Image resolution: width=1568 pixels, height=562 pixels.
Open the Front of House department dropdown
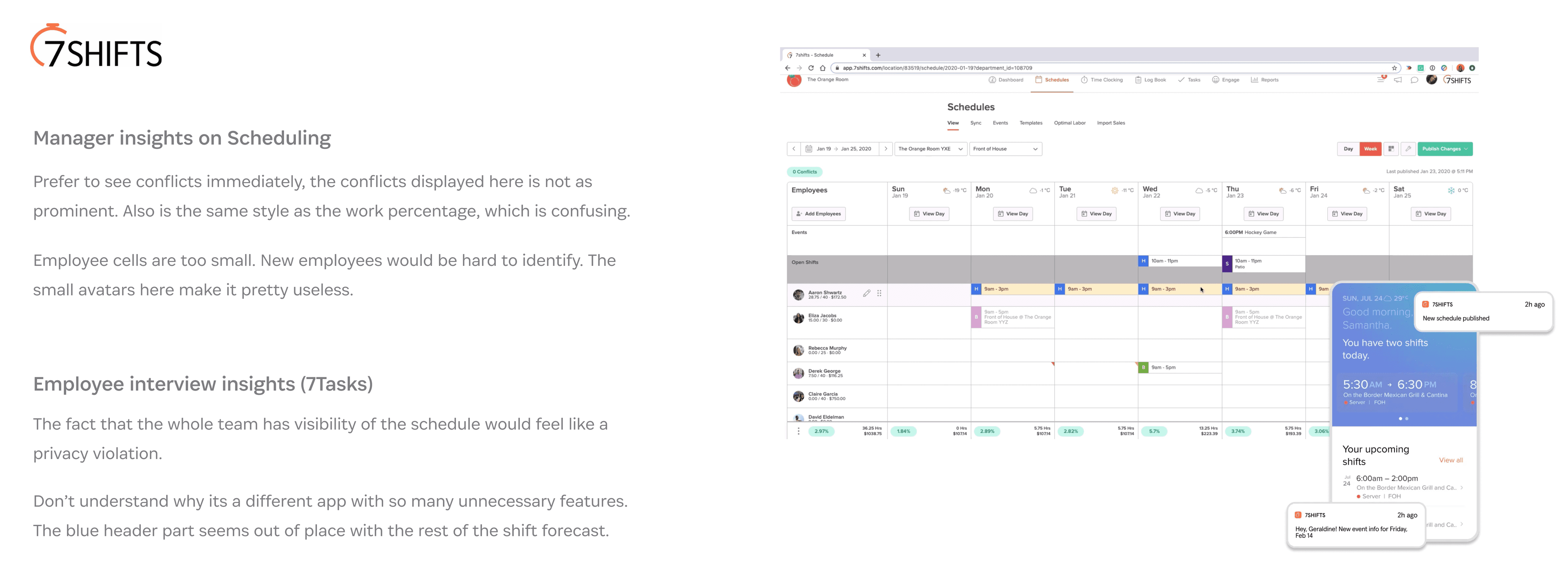(1005, 149)
